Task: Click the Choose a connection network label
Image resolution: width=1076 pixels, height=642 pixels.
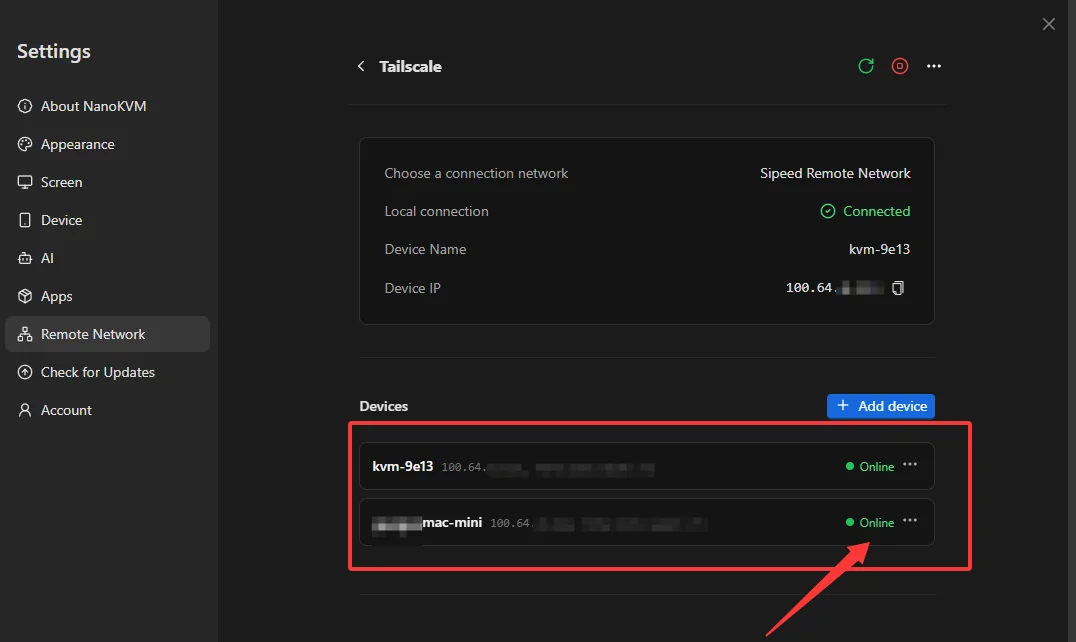Action: point(476,174)
